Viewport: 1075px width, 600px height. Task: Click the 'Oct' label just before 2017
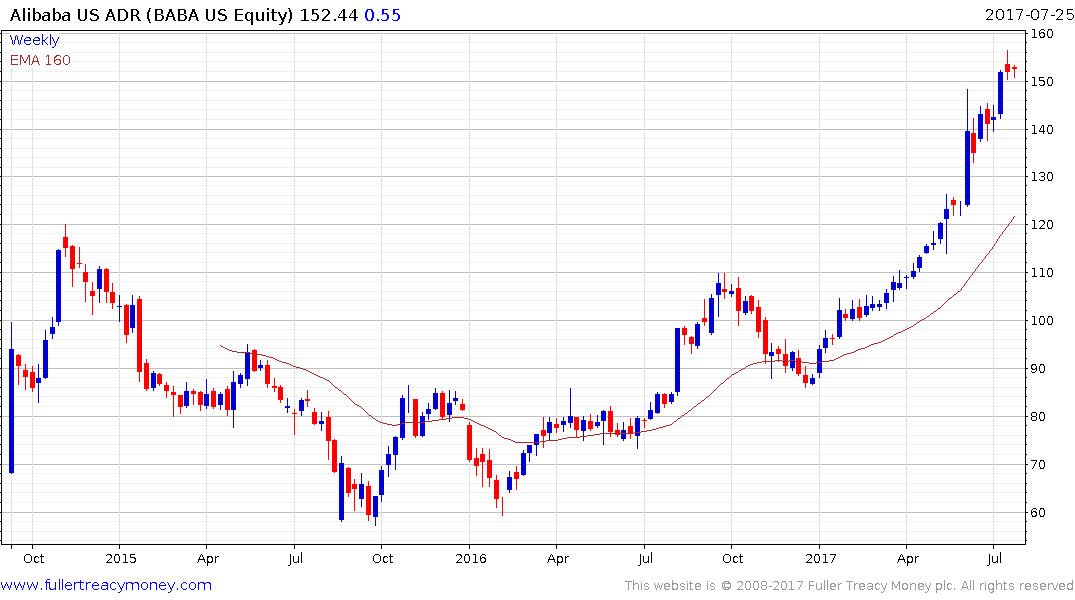(x=732, y=558)
